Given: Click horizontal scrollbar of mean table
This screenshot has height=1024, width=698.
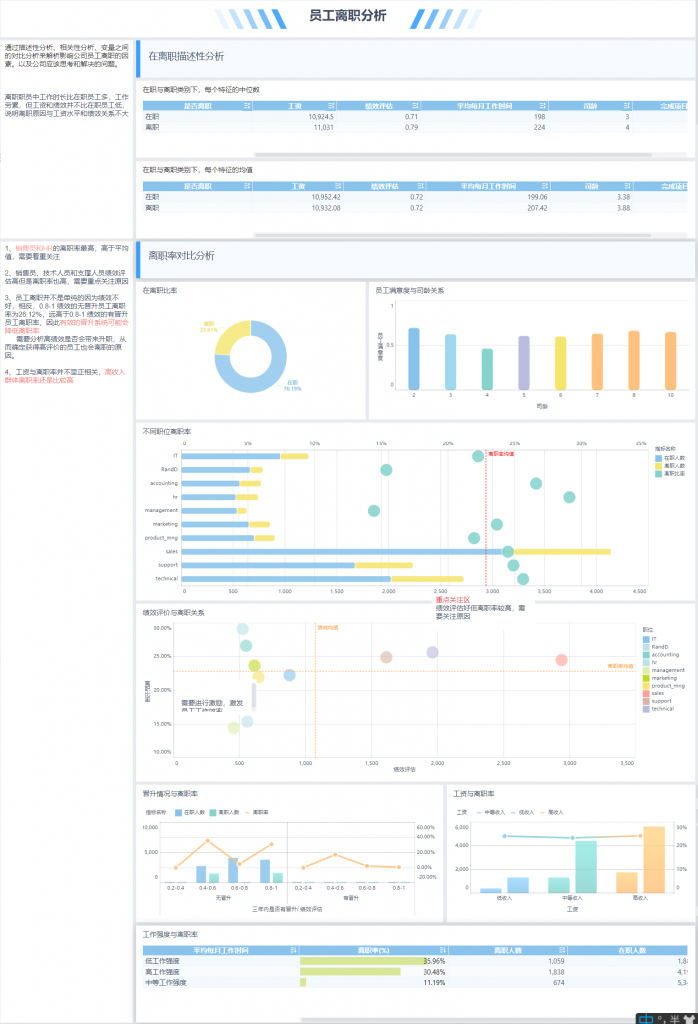Looking at the screenshot, I should (452, 235).
